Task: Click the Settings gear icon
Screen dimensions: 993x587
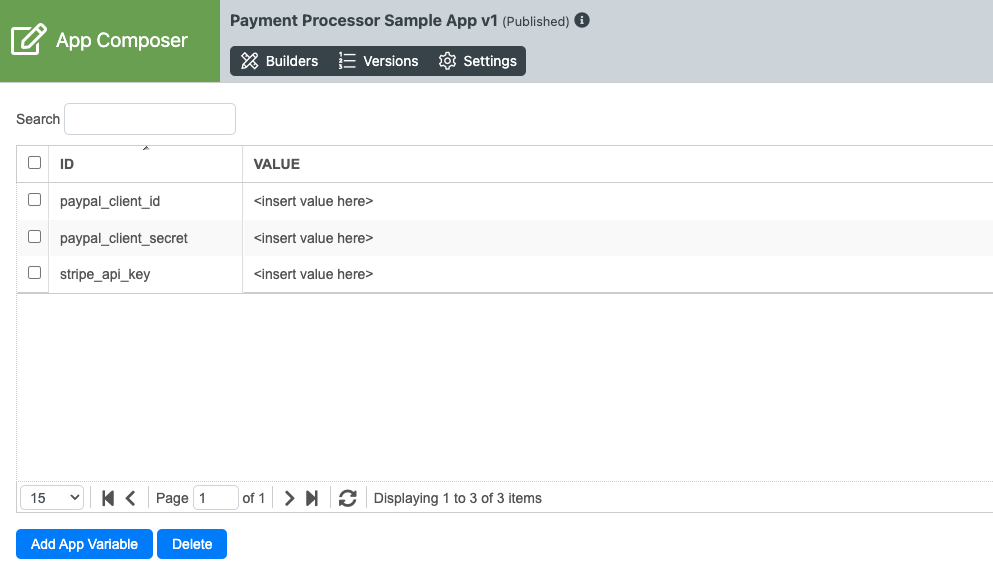Action: 447,61
